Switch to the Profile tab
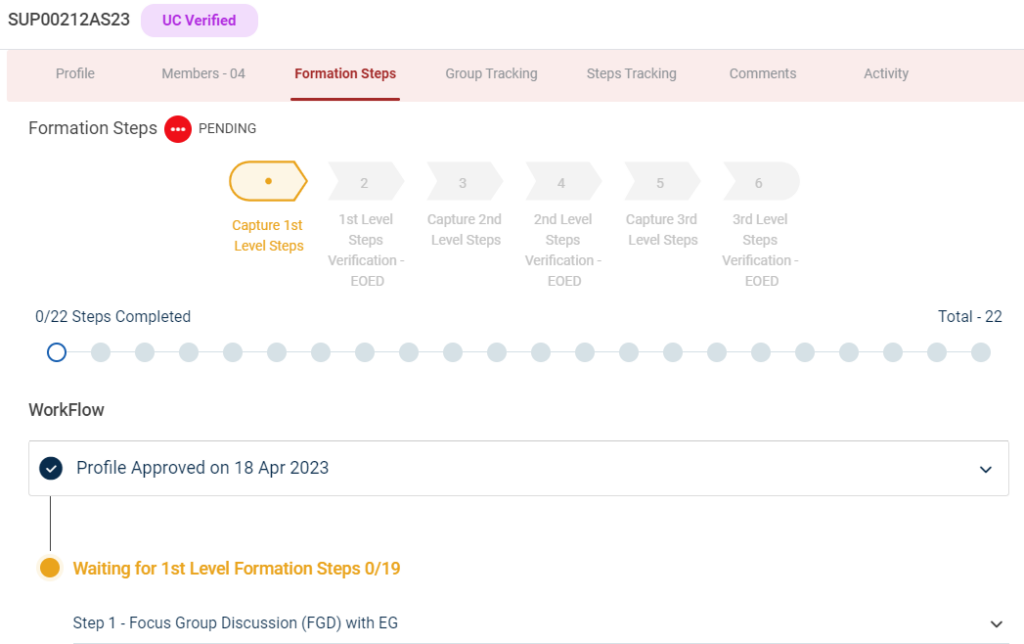1024x644 pixels. [75, 74]
